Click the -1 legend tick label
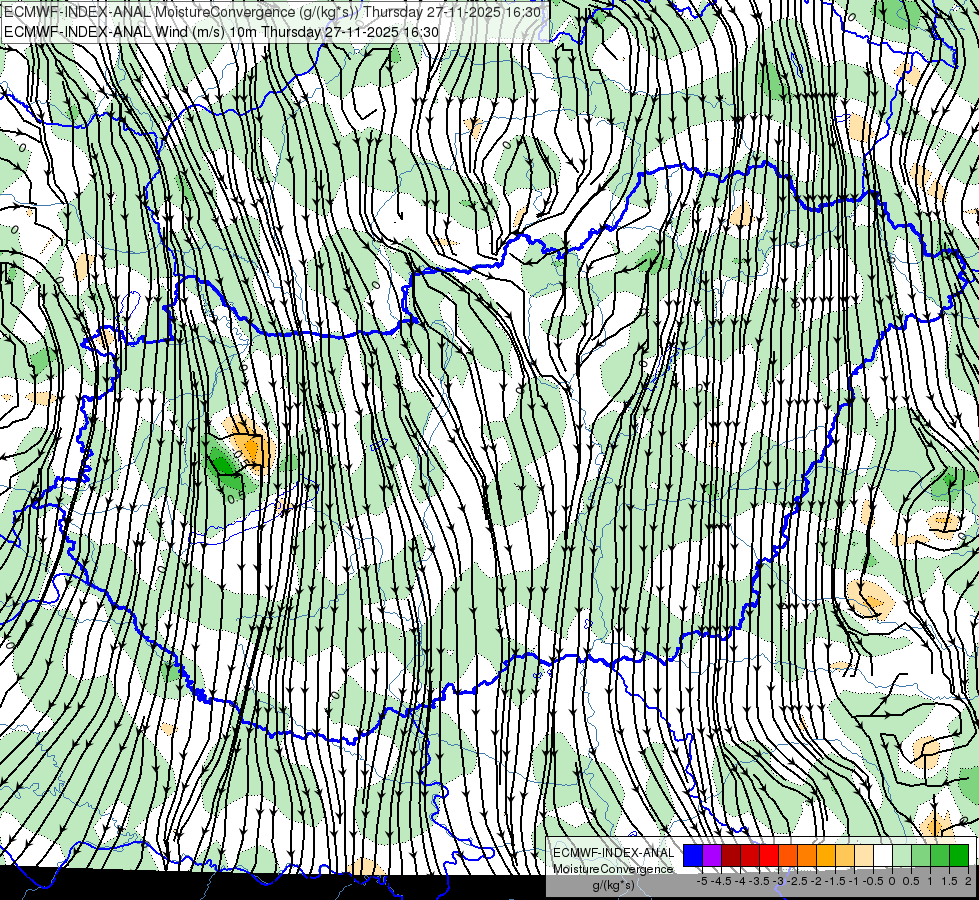979x900 pixels. (x=854, y=881)
